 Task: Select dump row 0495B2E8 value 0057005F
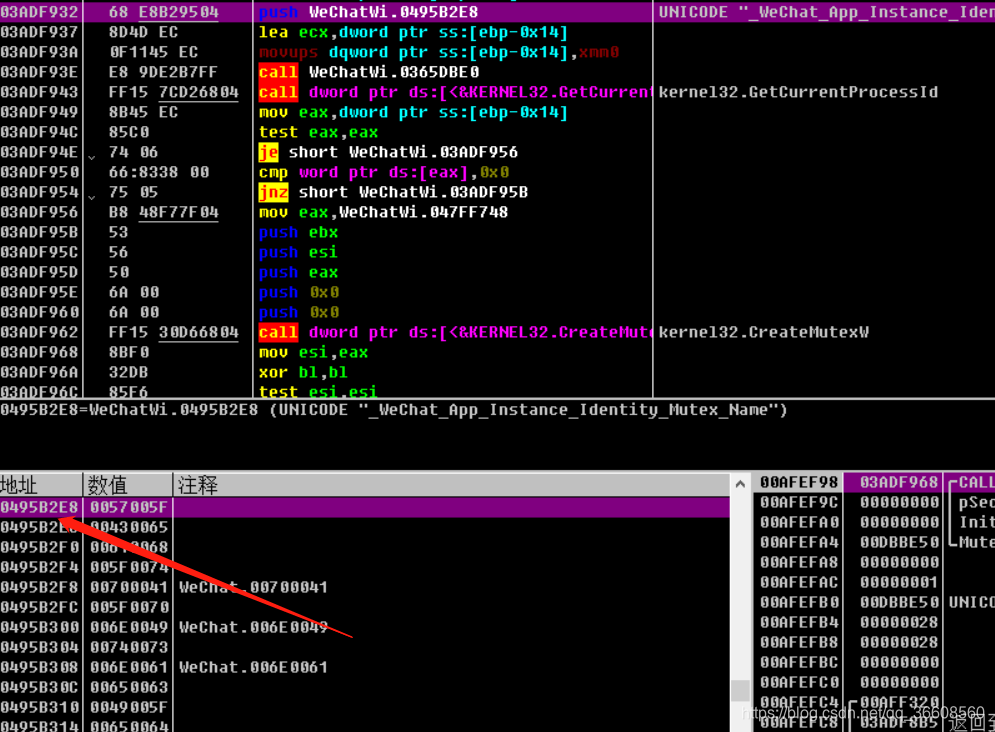(365, 507)
